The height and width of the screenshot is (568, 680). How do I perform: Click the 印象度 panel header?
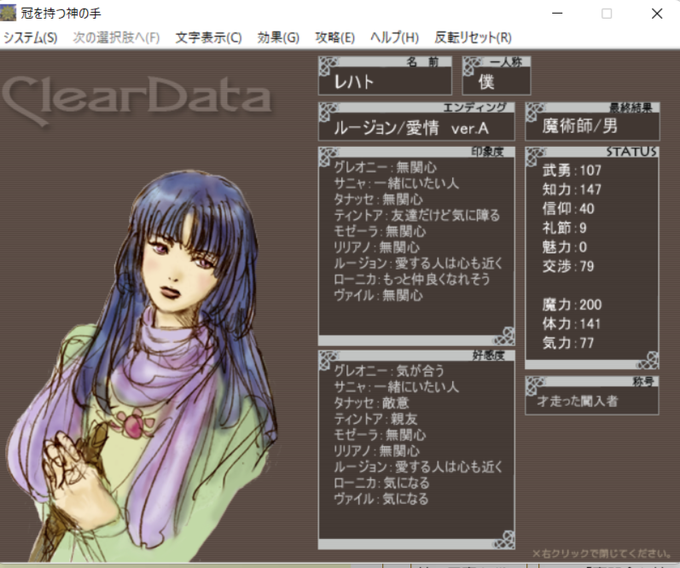click(x=417, y=152)
